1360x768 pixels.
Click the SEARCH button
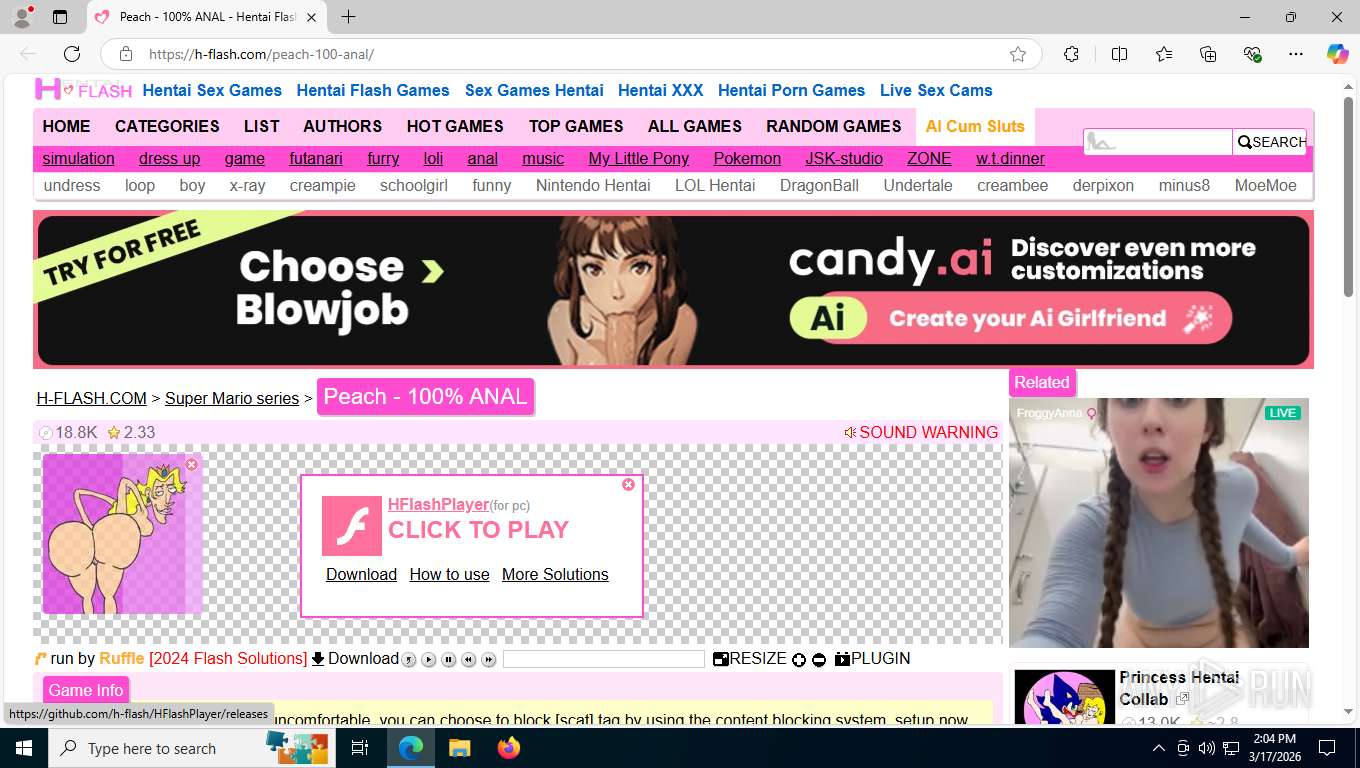pyautogui.click(x=1270, y=142)
